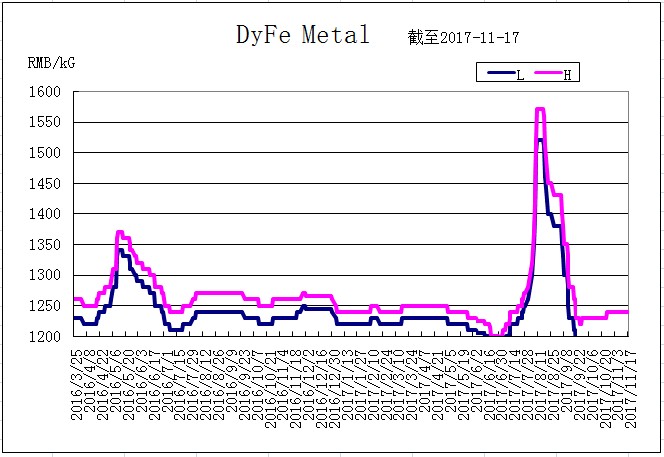The image size is (664, 457).
Task: Click the 1200 y-axis value
Action: pyautogui.click(x=45, y=336)
